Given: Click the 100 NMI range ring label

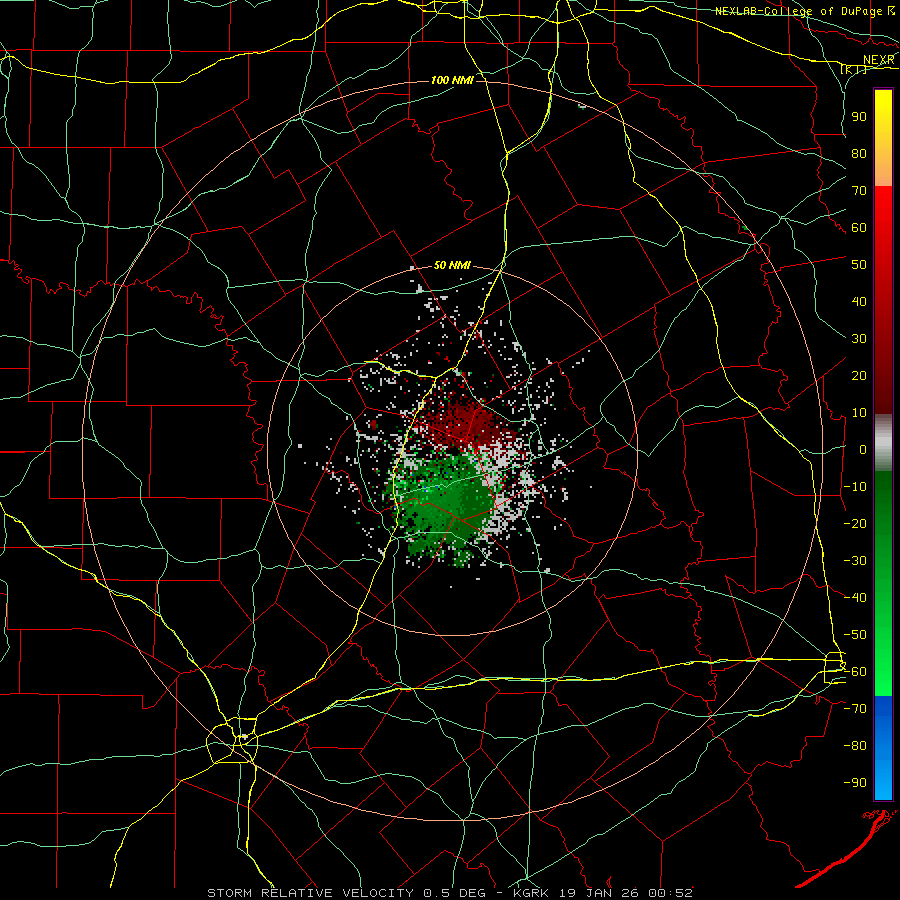Looking at the screenshot, I should click(x=452, y=80).
